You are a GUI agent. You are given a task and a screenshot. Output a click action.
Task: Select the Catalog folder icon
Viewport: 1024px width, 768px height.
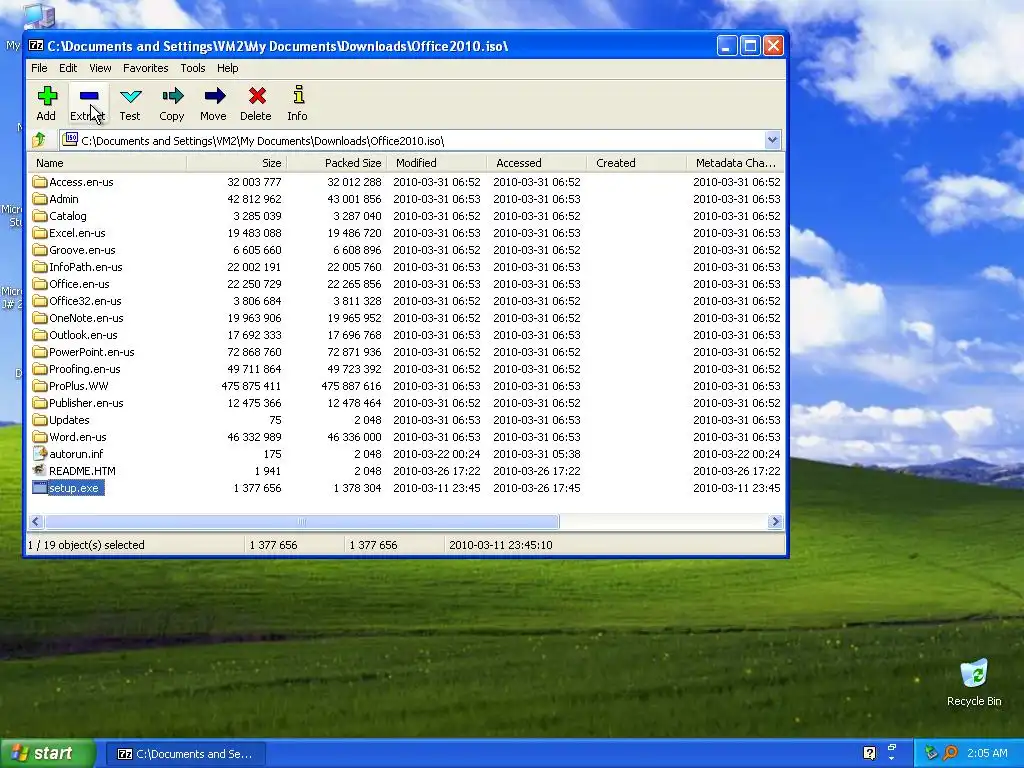[x=40, y=216]
